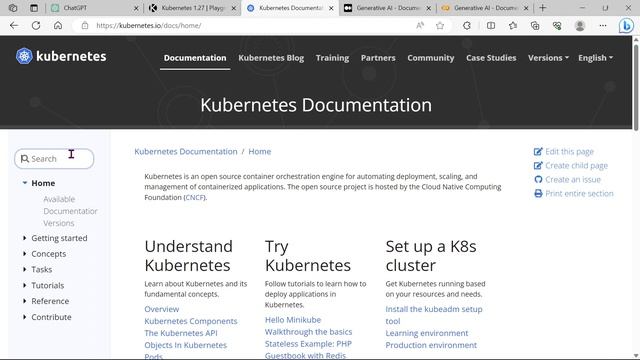
Task: Toggle split screen icon in toolbar
Action: click(491, 25)
